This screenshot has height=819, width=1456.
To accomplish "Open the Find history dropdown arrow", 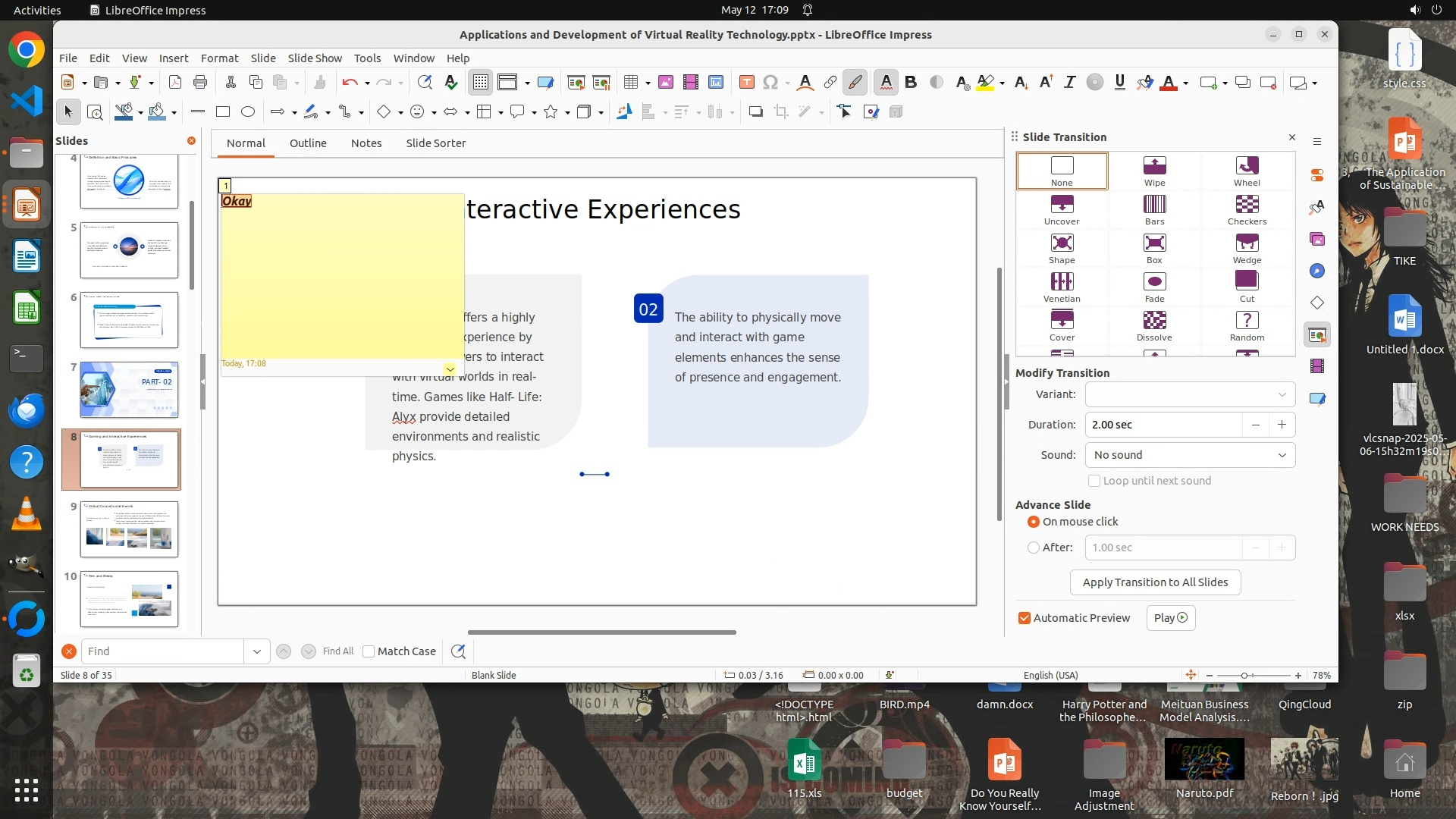I will point(257,651).
